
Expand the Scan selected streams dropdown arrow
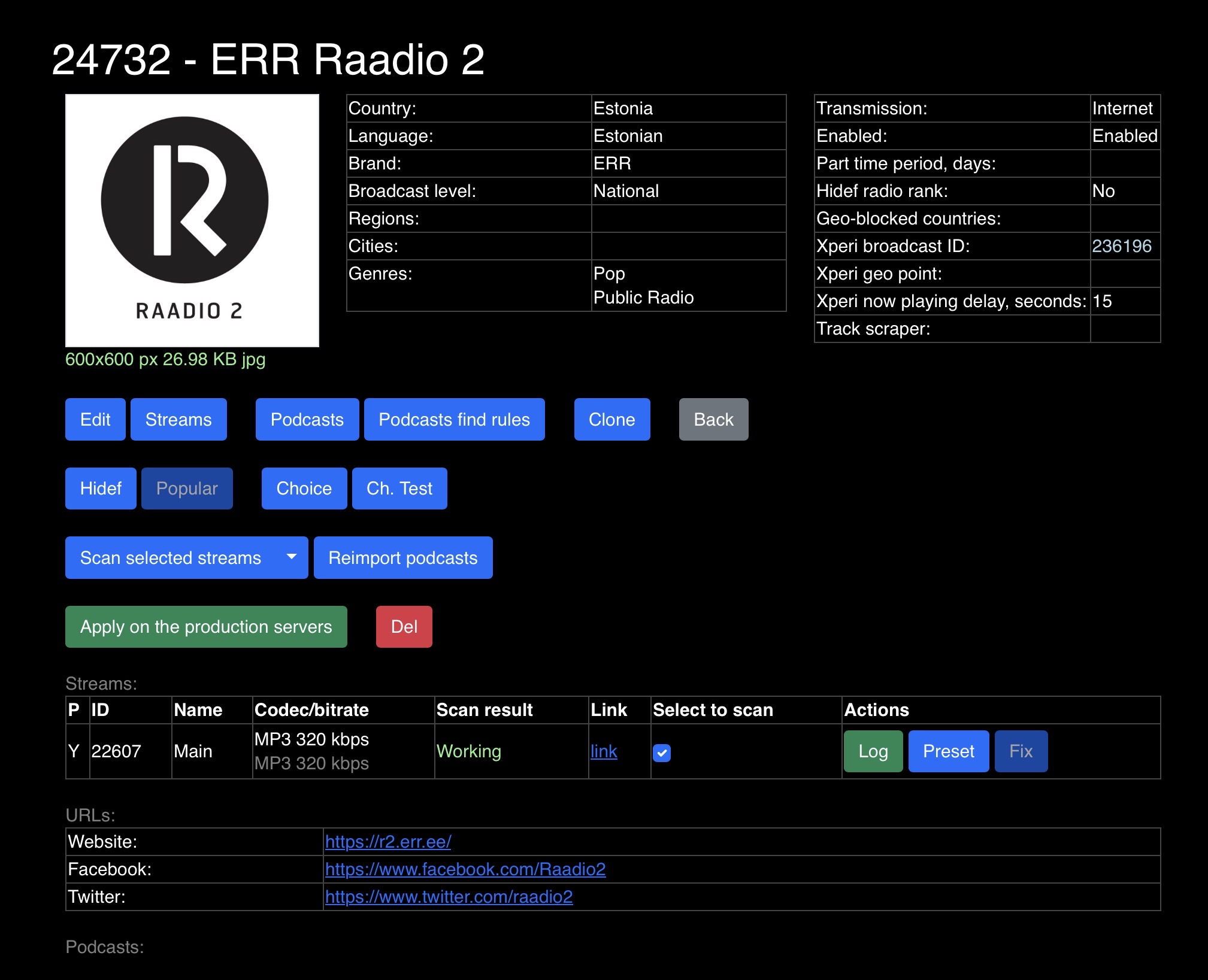click(292, 557)
